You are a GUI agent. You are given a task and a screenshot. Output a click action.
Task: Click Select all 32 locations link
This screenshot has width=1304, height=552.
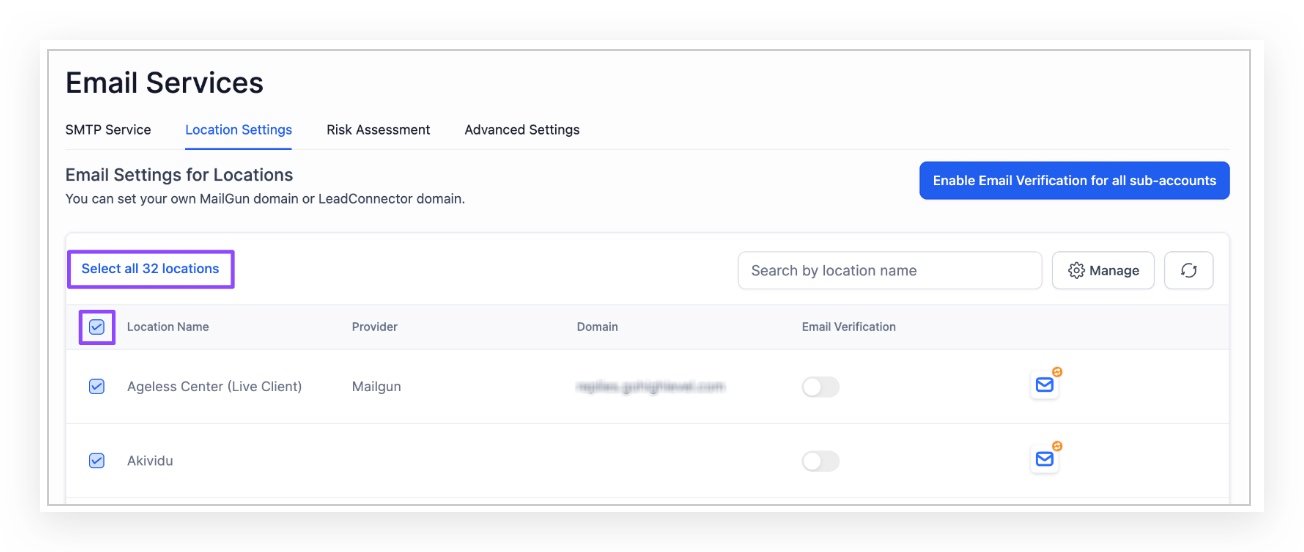click(x=150, y=269)
